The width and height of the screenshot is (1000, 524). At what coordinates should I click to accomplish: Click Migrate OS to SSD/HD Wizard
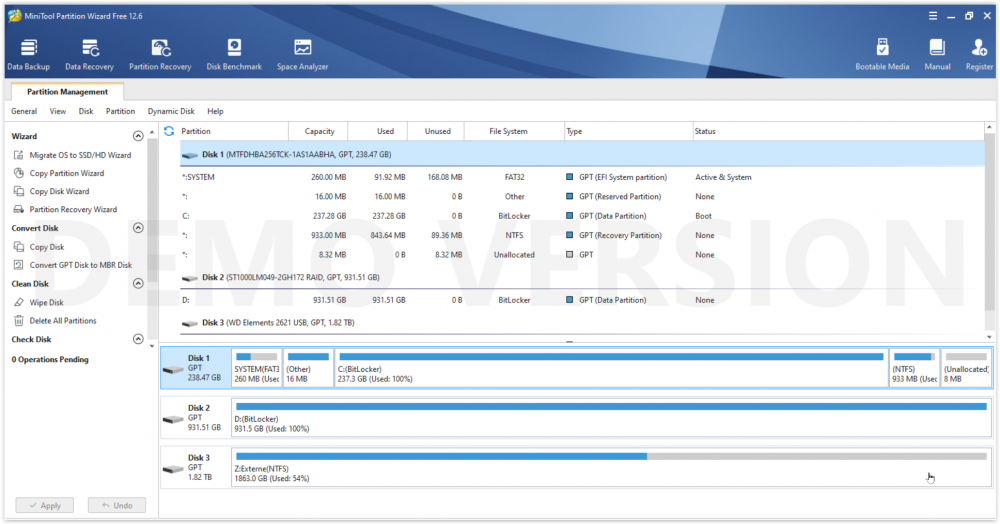point(80,155)
